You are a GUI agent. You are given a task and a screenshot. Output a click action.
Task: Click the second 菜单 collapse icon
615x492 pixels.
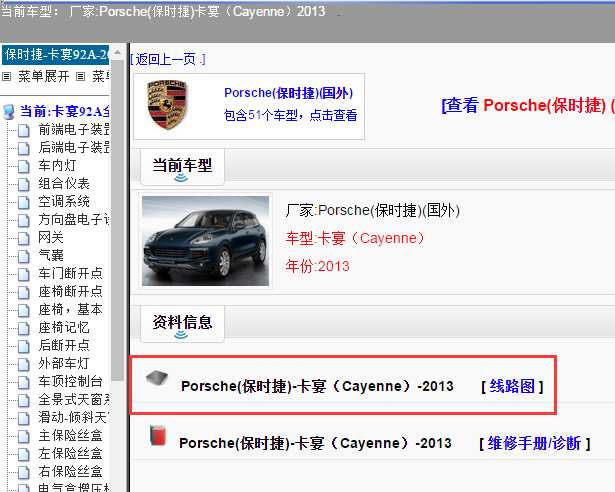80,77
